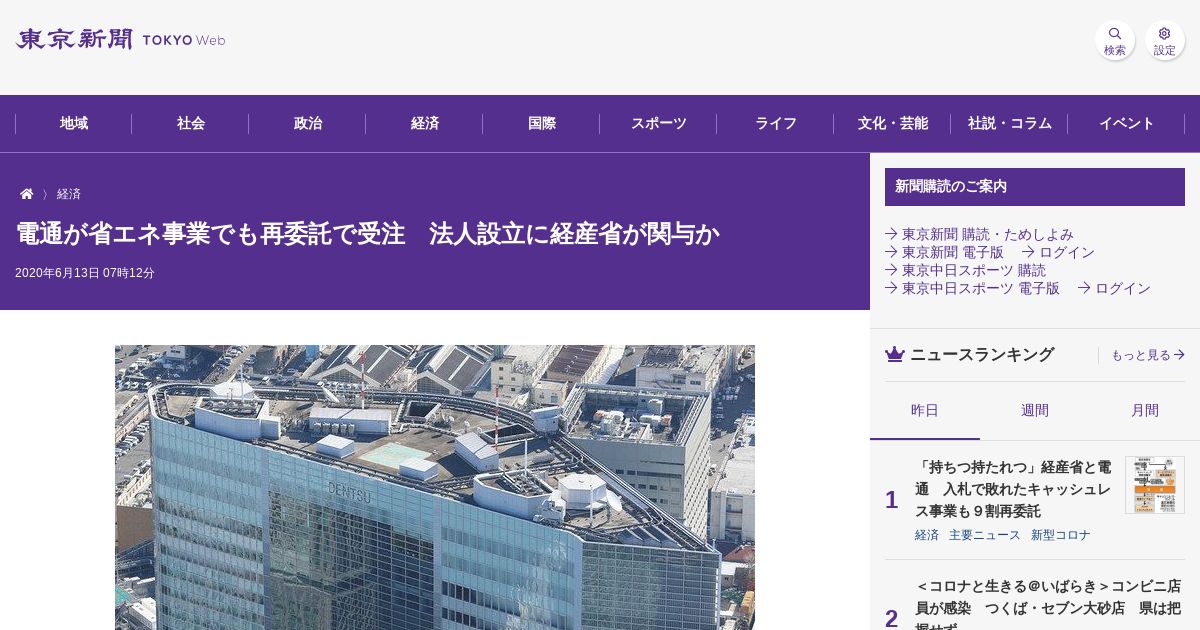Click 経済 tag under rank 1 article

coord(927,535)
